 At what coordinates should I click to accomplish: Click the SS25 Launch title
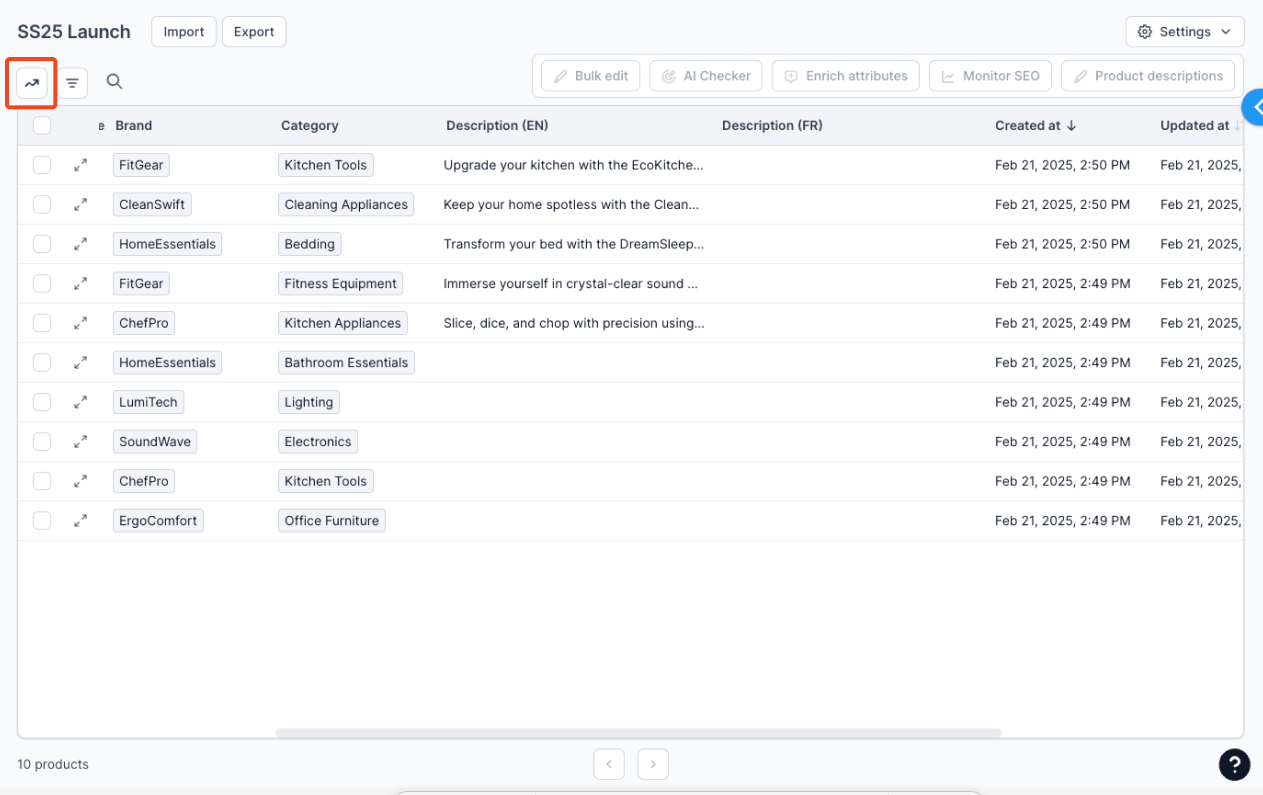pos(74,32)
